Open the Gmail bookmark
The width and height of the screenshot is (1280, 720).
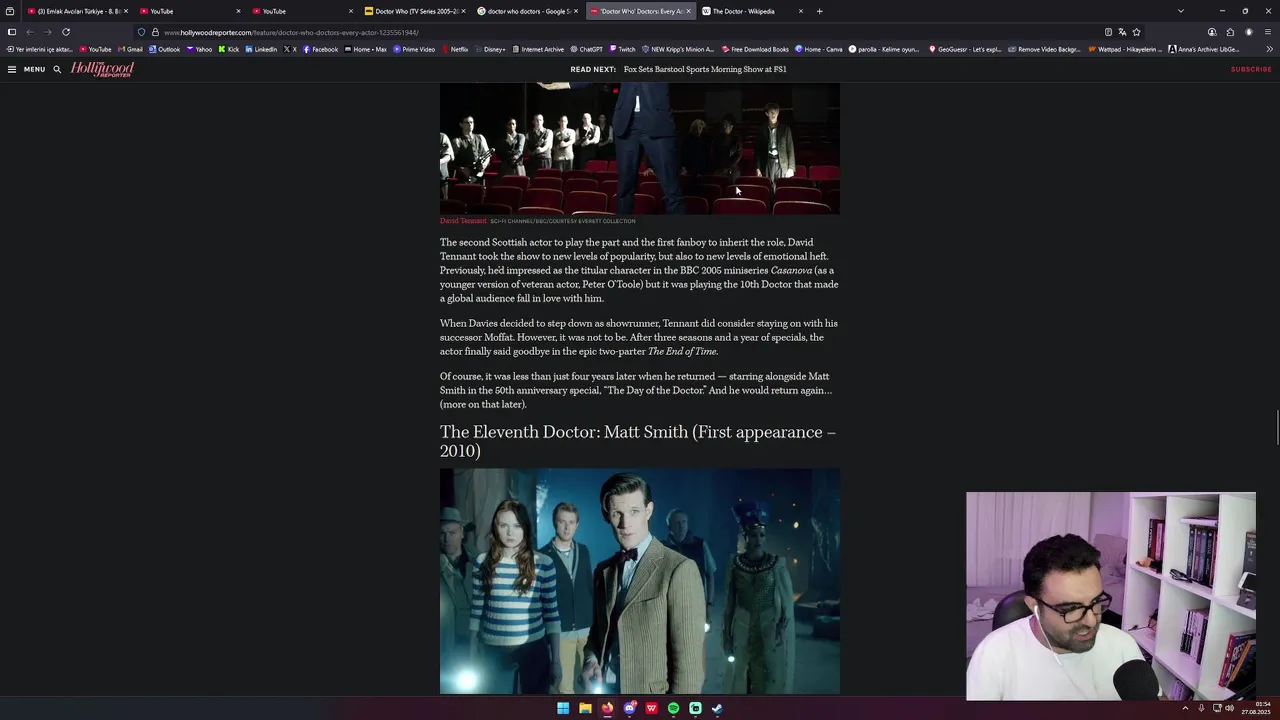pos(131,49)
